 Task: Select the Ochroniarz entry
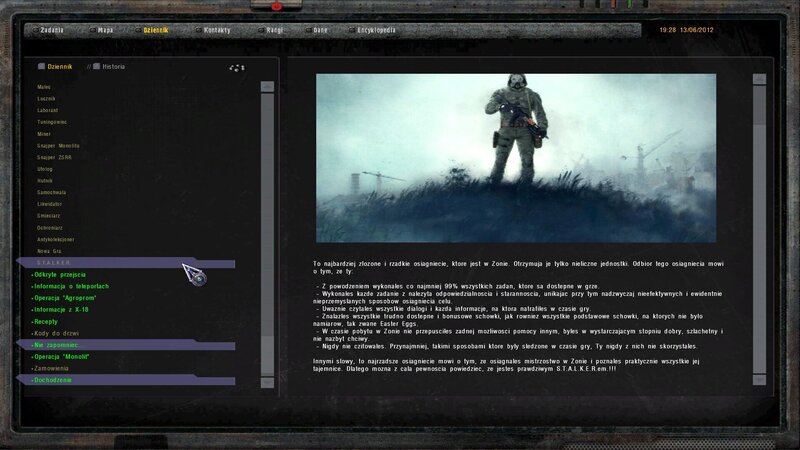(x=50, y=228)
